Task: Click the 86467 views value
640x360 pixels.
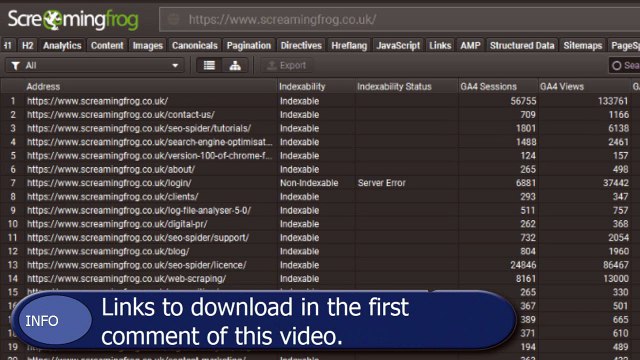Action: [616, 265]
